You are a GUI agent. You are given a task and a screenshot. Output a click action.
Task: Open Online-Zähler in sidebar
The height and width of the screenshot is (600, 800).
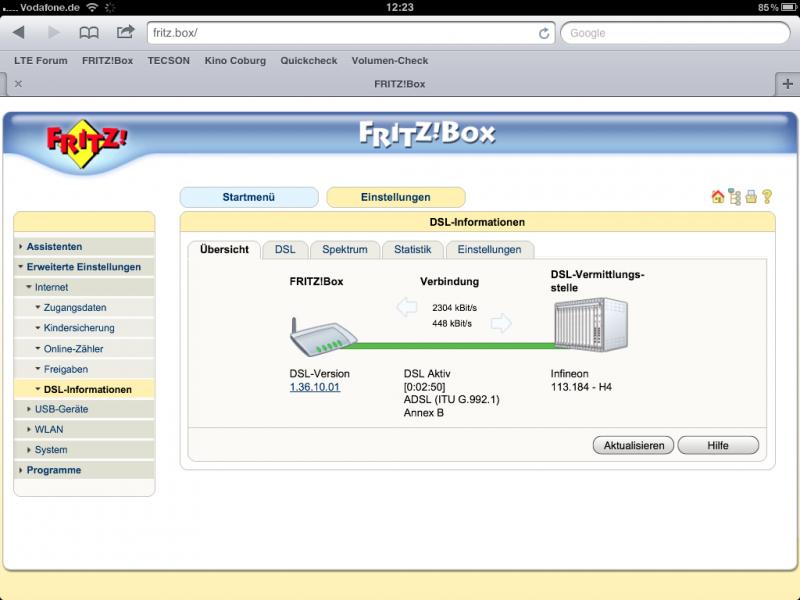(x=85, y=348)
